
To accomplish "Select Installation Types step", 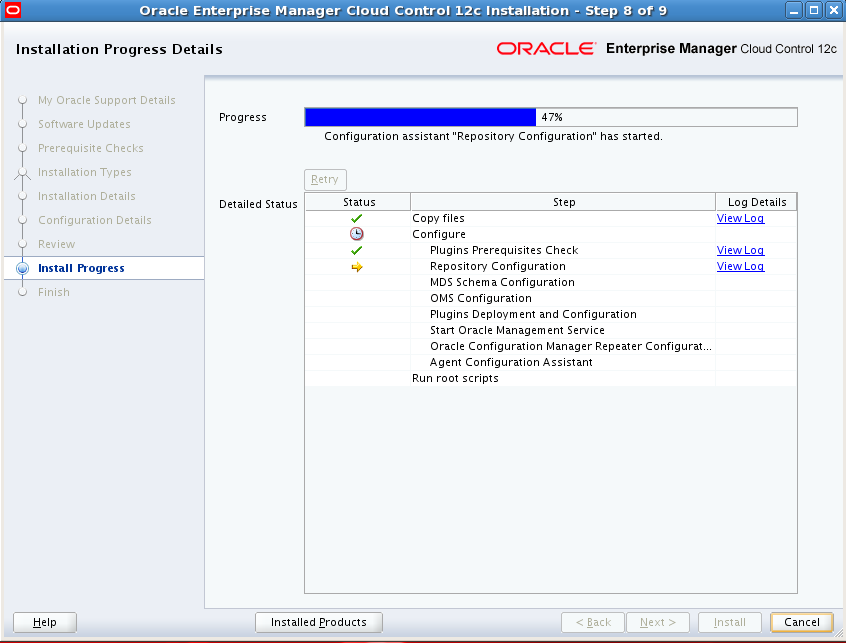I will [x=85, y=172].
